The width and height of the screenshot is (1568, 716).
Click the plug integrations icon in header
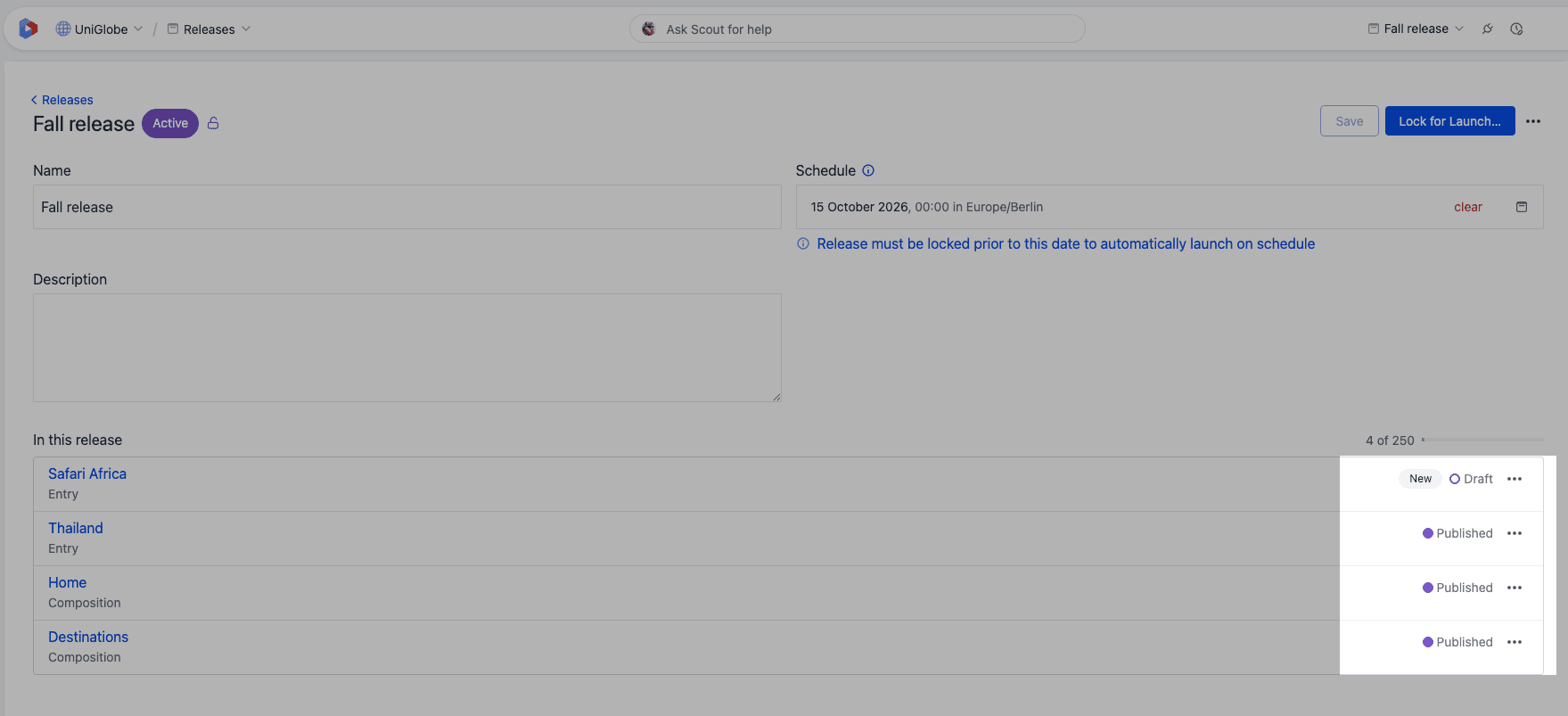pyautogui.click(x=1488, y=29)
